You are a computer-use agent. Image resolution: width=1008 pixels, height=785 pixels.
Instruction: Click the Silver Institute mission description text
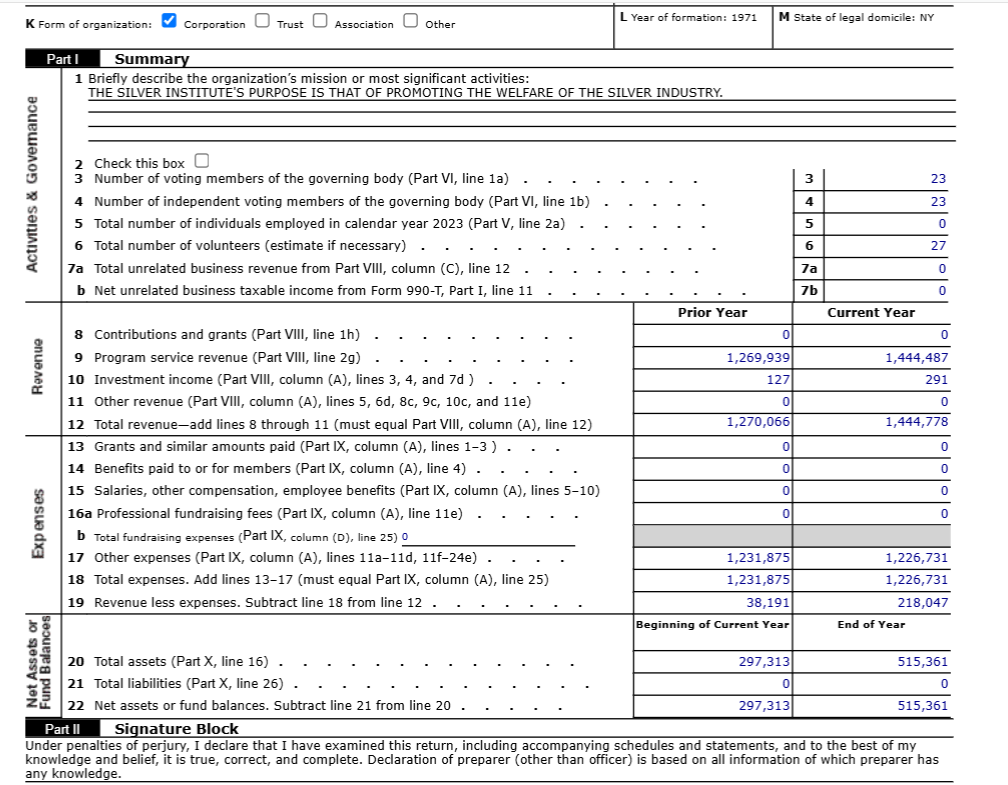(x=405, y=93)
